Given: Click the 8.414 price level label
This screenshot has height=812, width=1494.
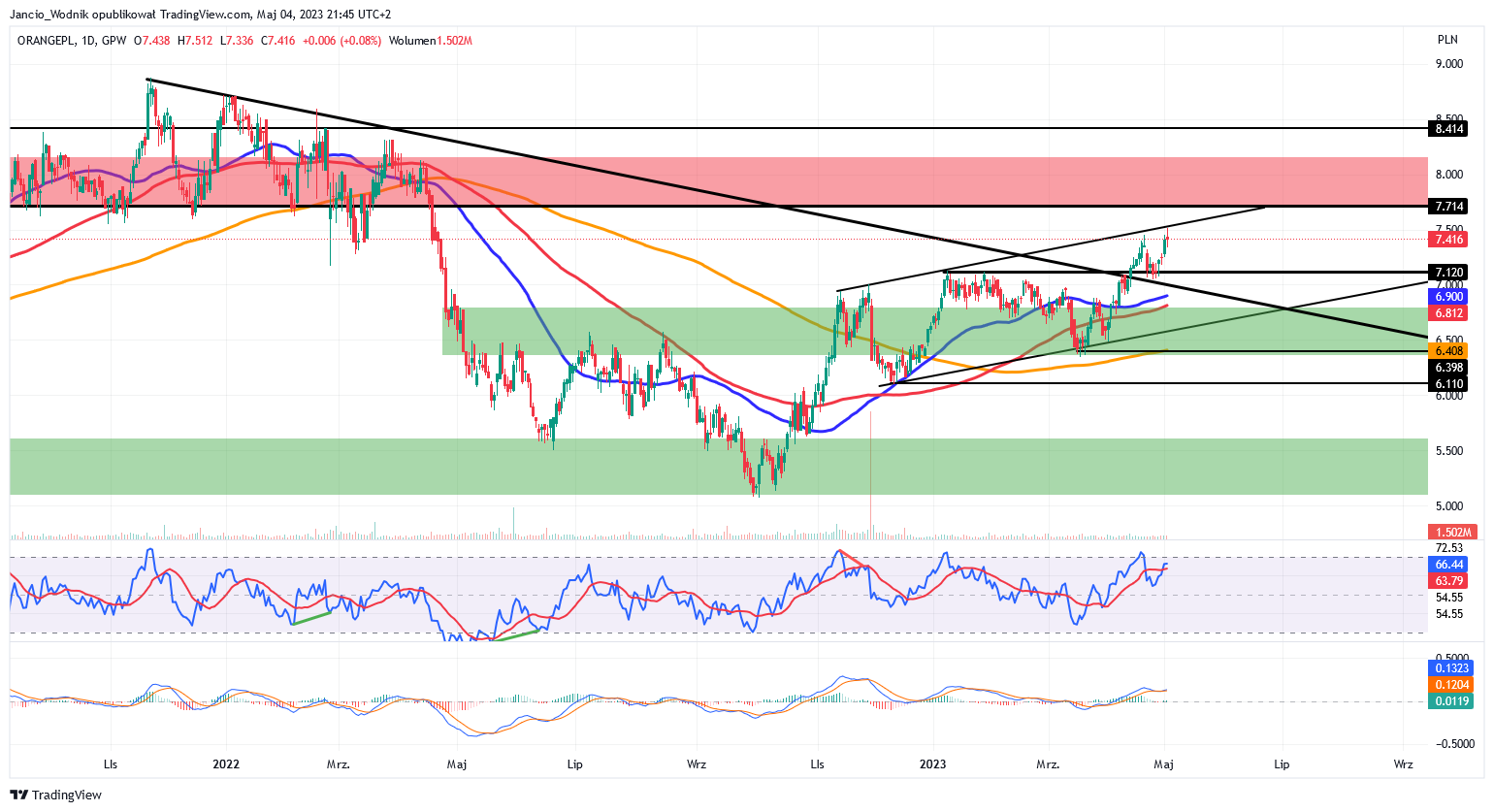Looking at the screenshot, I should click(1449, 129).
